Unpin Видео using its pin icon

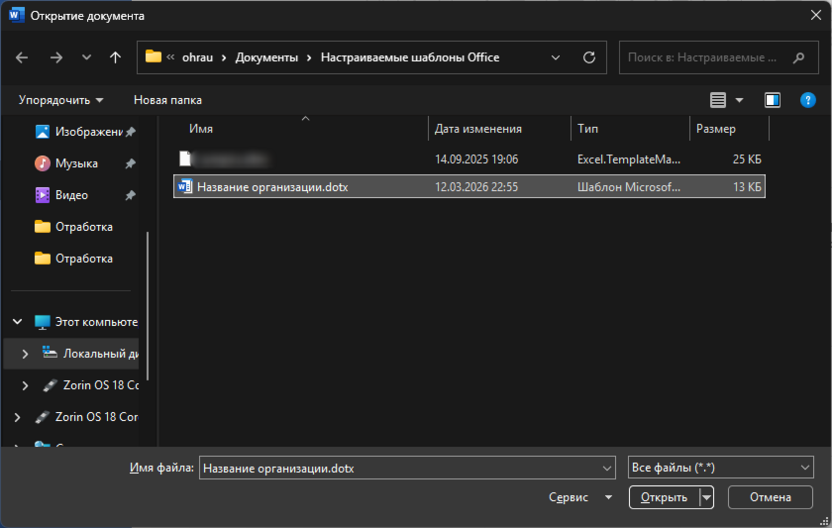(130, 196)
